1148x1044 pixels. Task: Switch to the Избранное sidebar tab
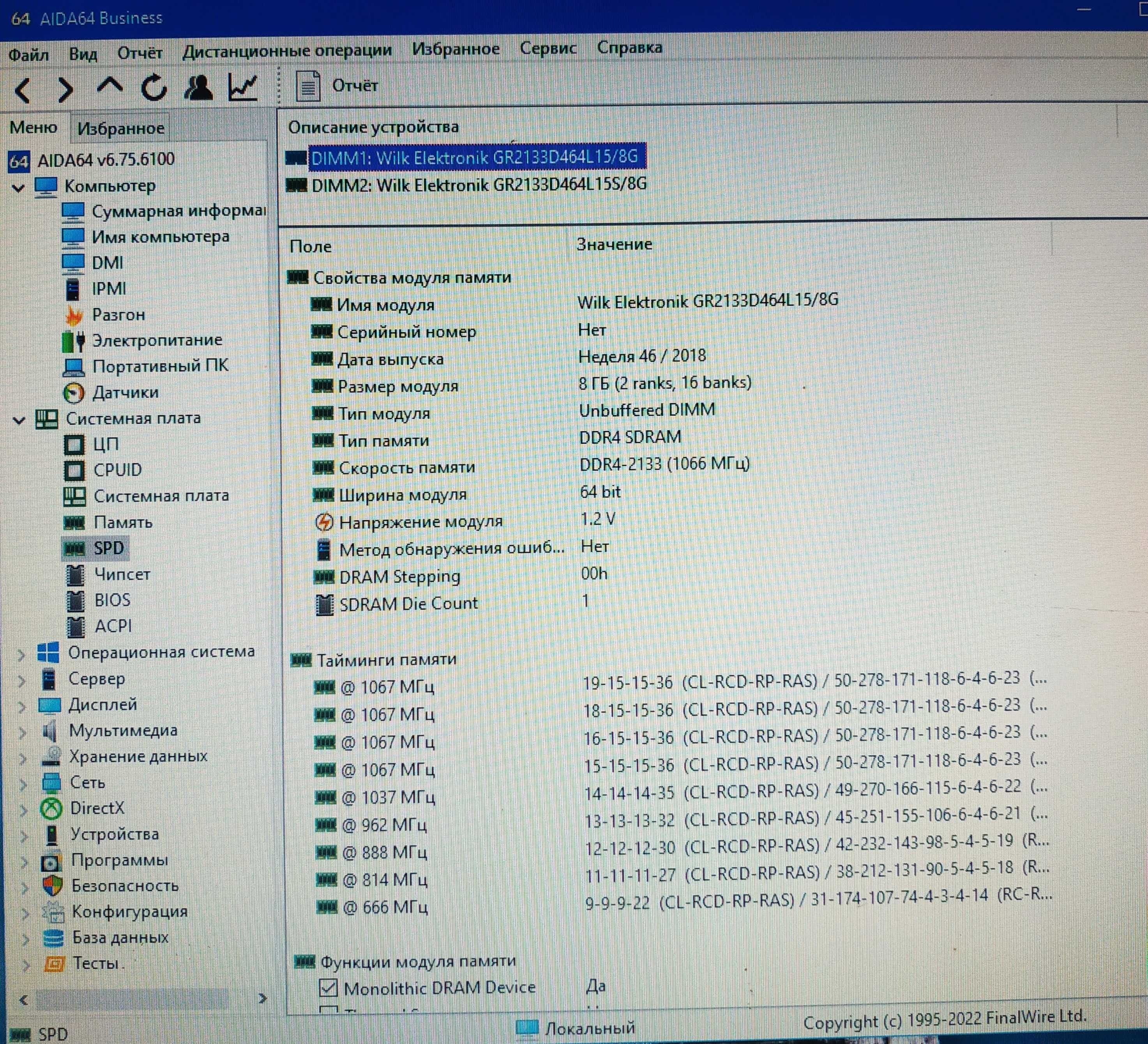coord(121,128)
